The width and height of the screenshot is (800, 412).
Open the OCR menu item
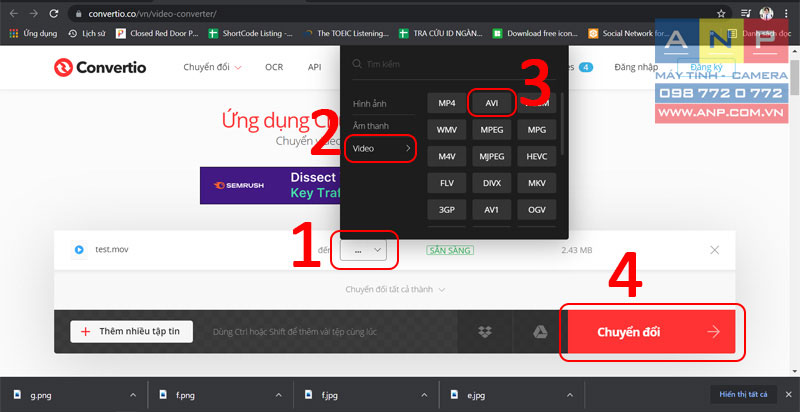pyautogui.click(x=274, y=67)
